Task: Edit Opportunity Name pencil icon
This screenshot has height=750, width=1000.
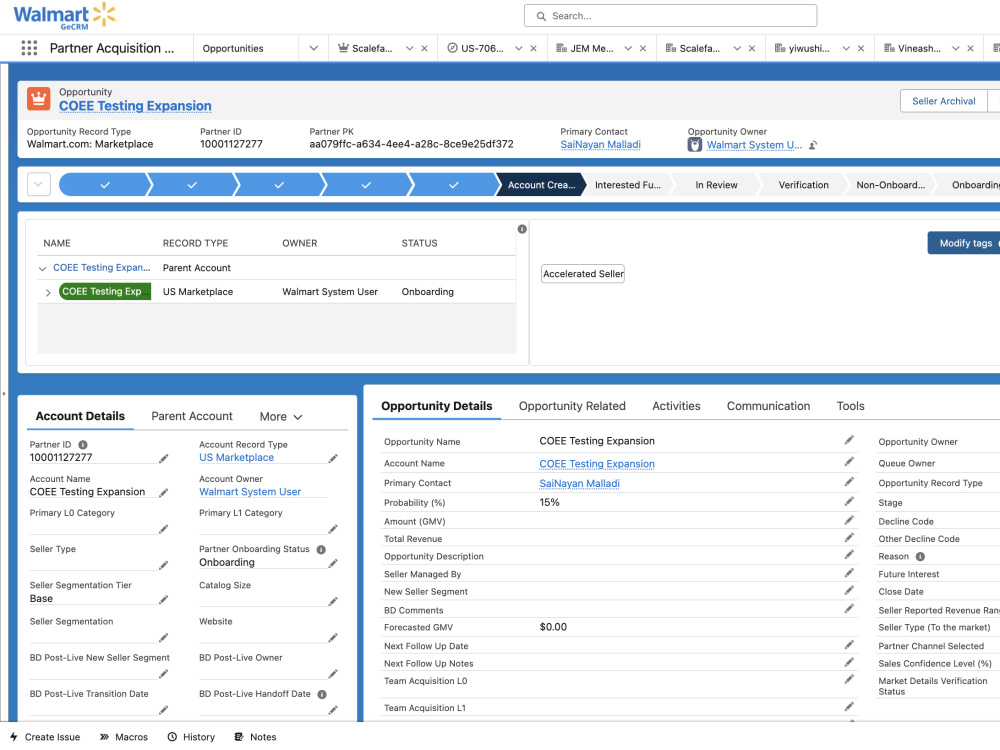Action: [x=849, y=440]
